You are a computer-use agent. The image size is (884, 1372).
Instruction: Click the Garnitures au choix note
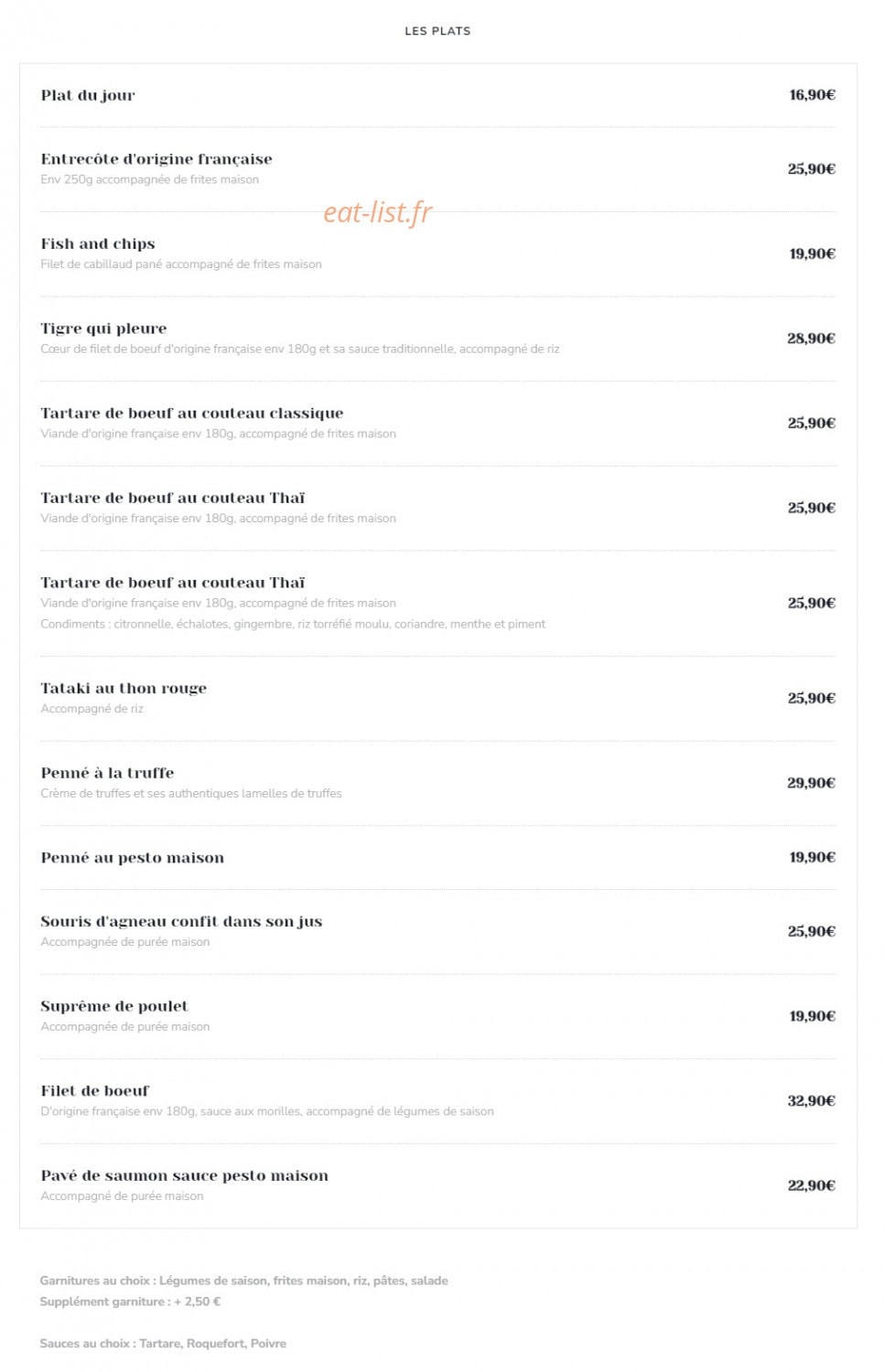(244, 1281)
